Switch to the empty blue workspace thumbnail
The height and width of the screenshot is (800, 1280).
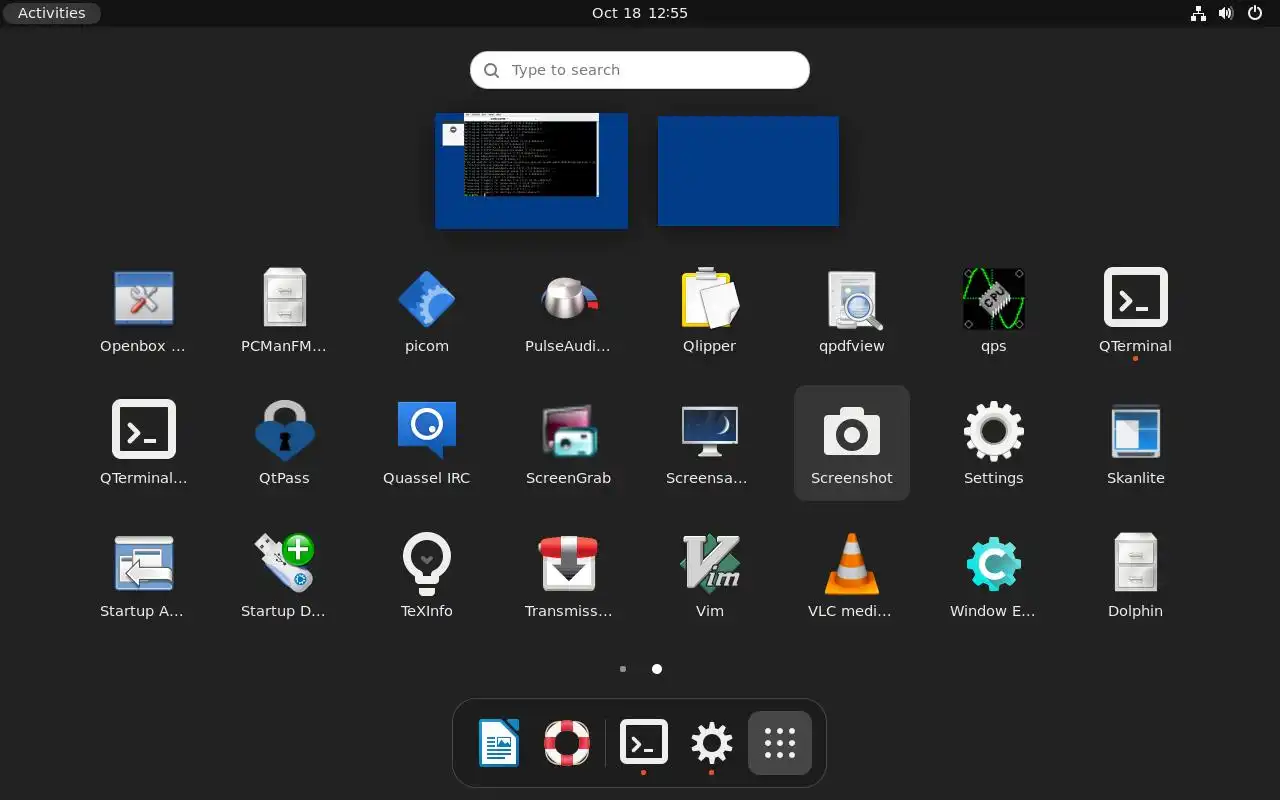click(x=748, y=170)
